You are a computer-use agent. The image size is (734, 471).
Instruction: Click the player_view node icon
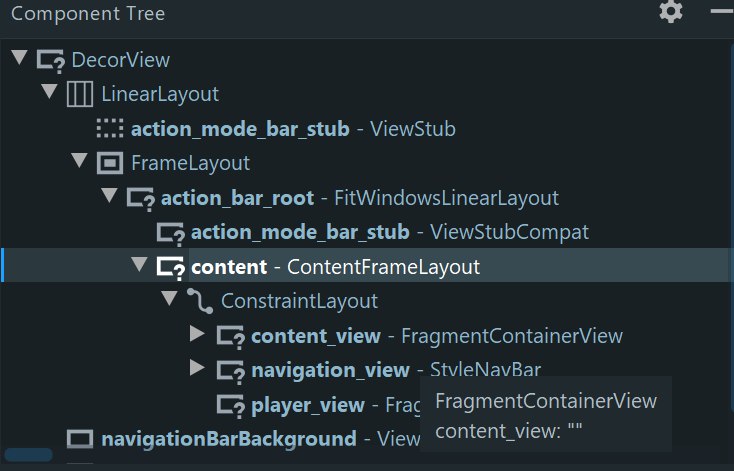[x=230, y=405]
